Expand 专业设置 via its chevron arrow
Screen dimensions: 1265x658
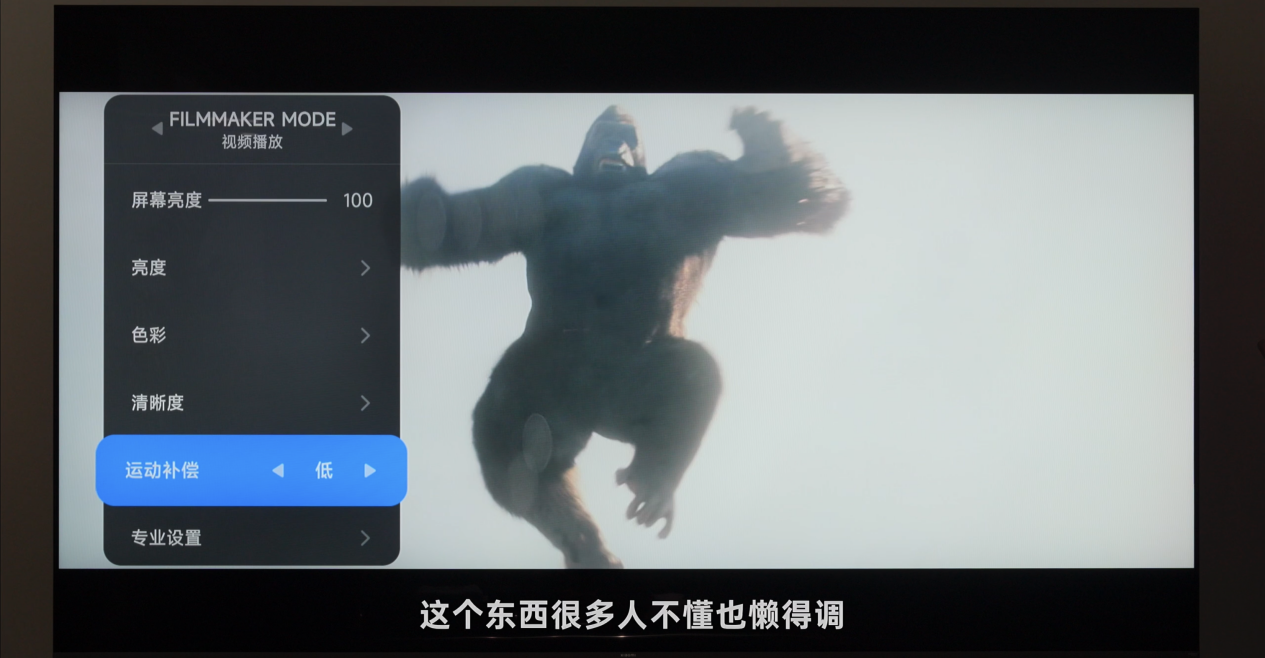coord(365,538)
